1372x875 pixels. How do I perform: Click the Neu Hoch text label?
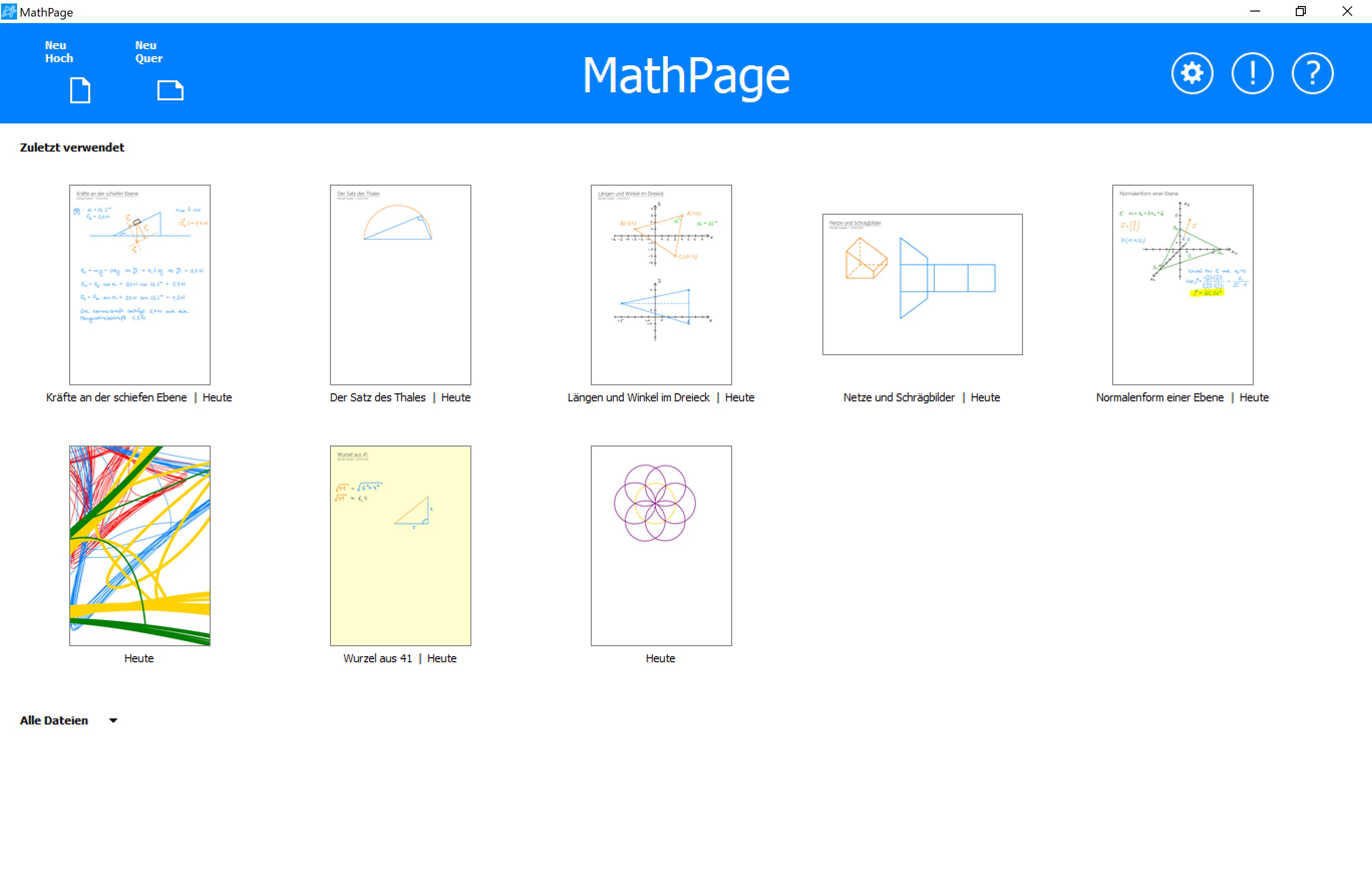59,51
